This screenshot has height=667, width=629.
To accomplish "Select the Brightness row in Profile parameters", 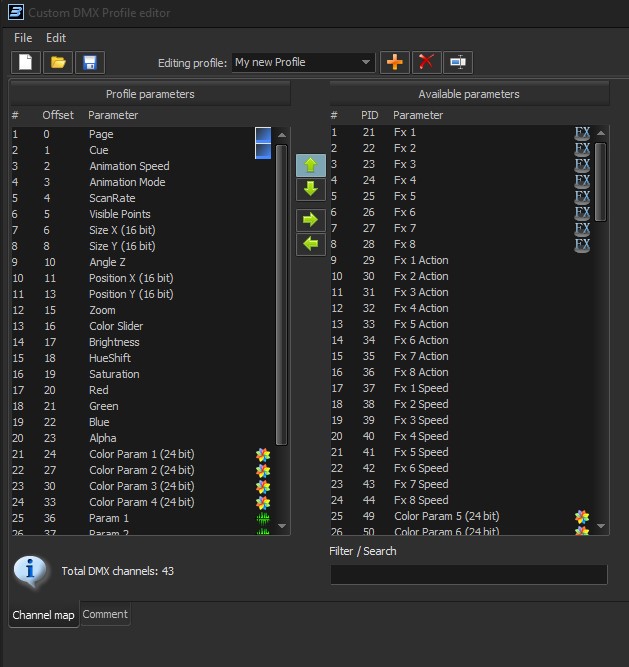I will tap(114, 342).
